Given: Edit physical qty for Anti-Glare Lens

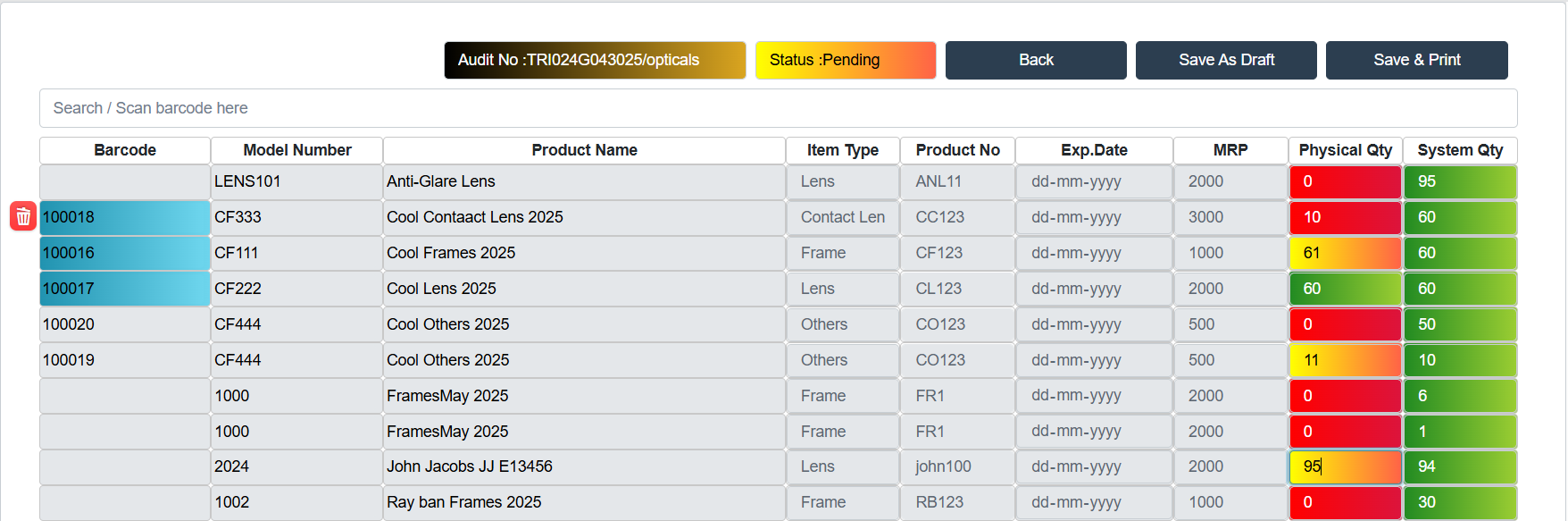Looking at the screenshot, I should (x=1344, y=181).
